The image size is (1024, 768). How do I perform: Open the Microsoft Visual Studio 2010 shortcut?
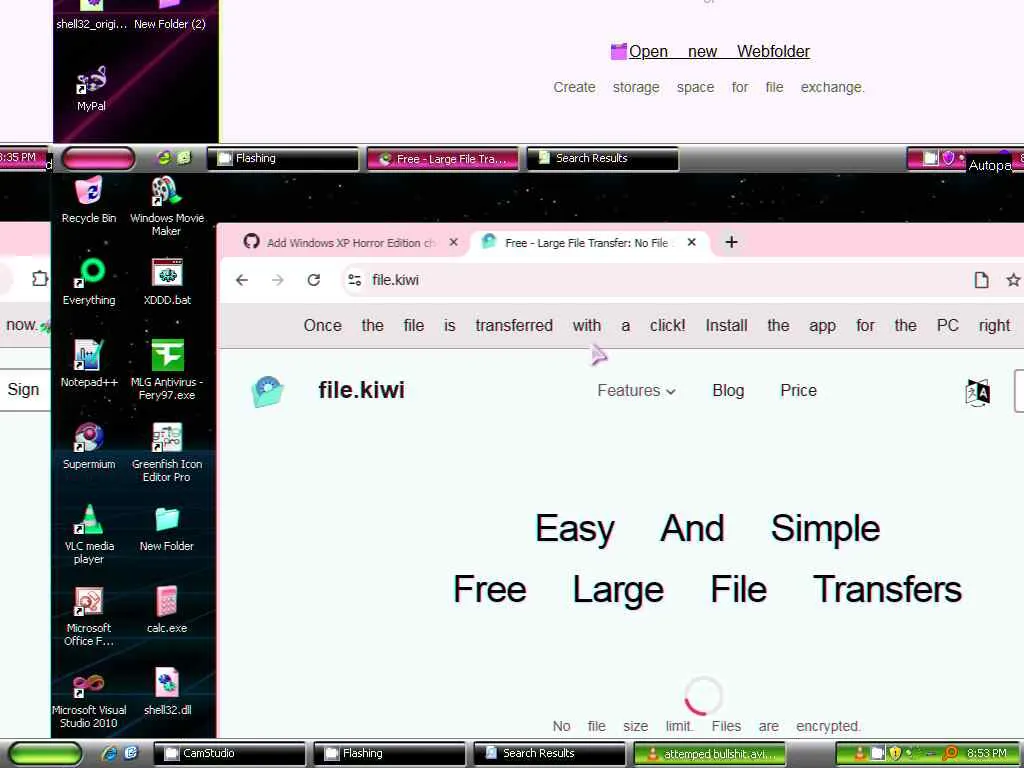[x=89, y=698]
